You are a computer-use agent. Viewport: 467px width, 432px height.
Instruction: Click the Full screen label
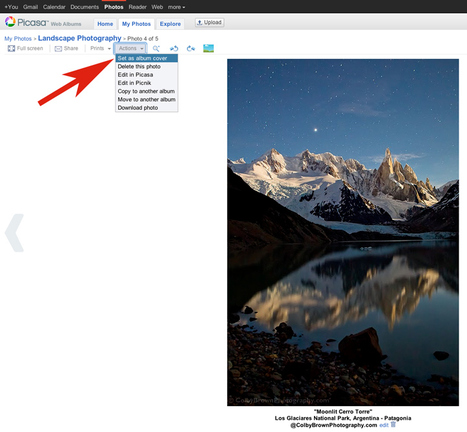pyautogui.click(x=30, y=48)
